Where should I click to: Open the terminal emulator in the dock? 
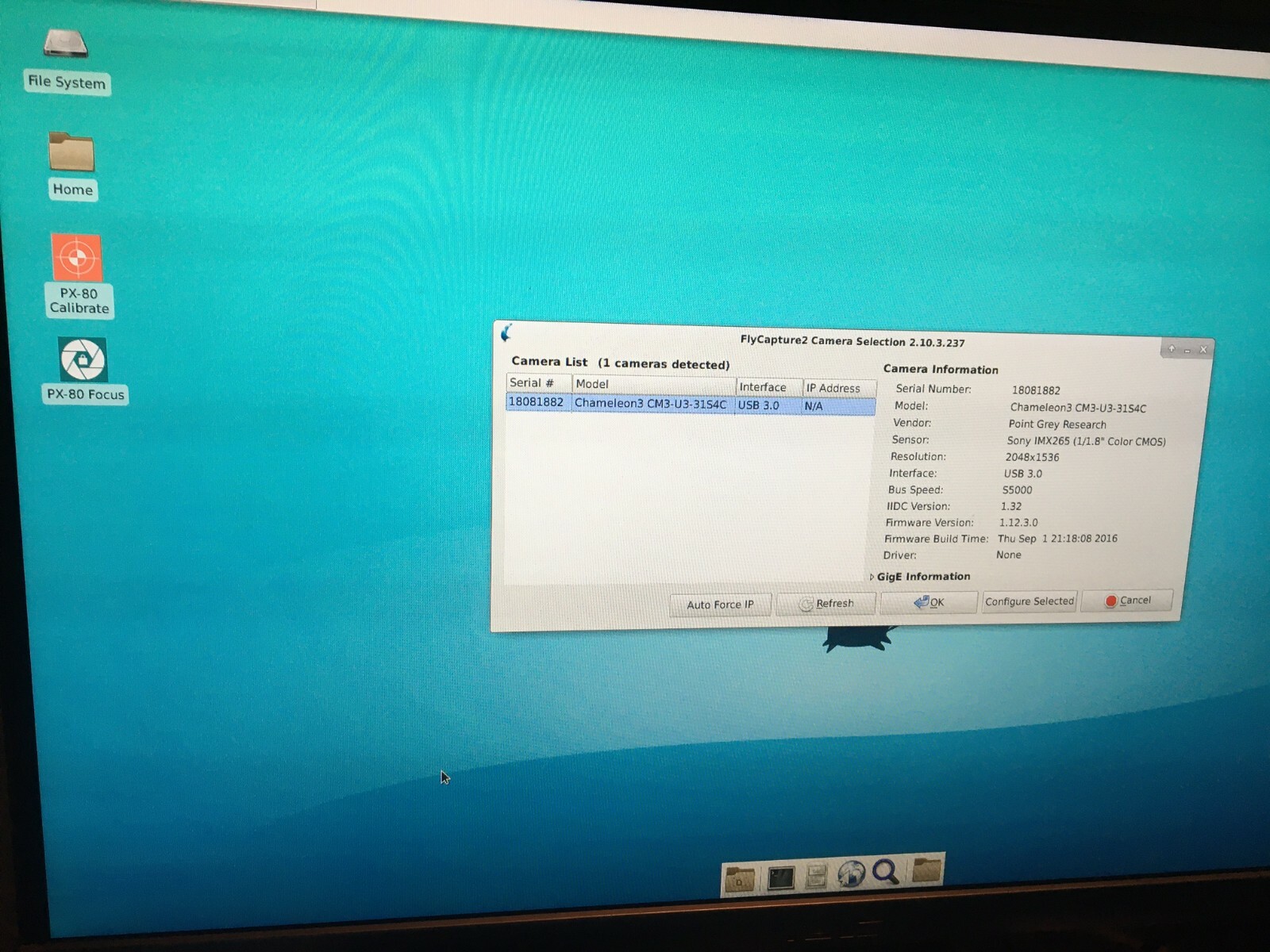(x=780, y=877)
